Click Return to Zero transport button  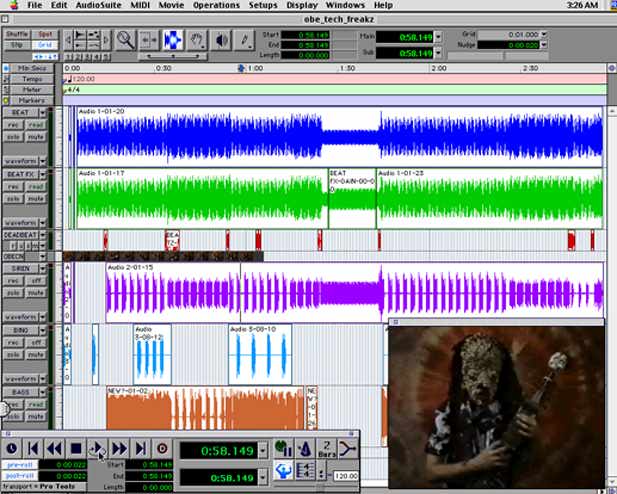(33, 448)
